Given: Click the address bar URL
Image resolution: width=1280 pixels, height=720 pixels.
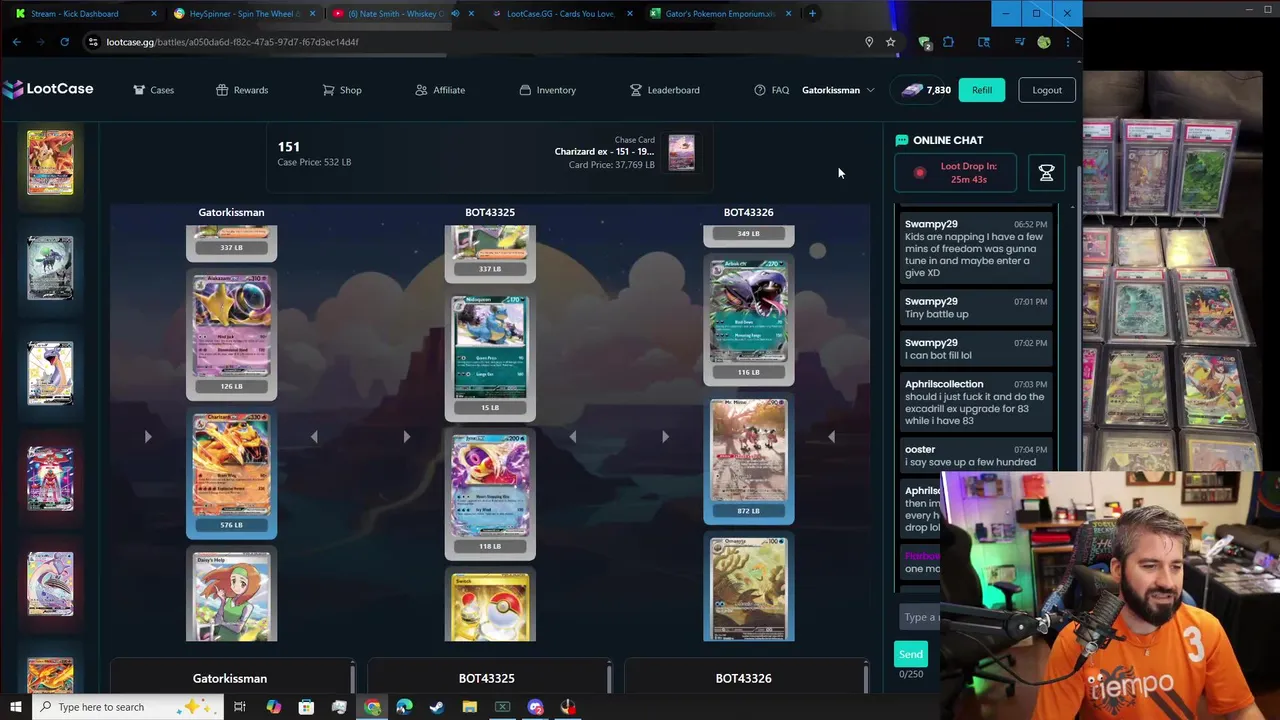Looking at the screenshot, I should [x=232, y=42].
